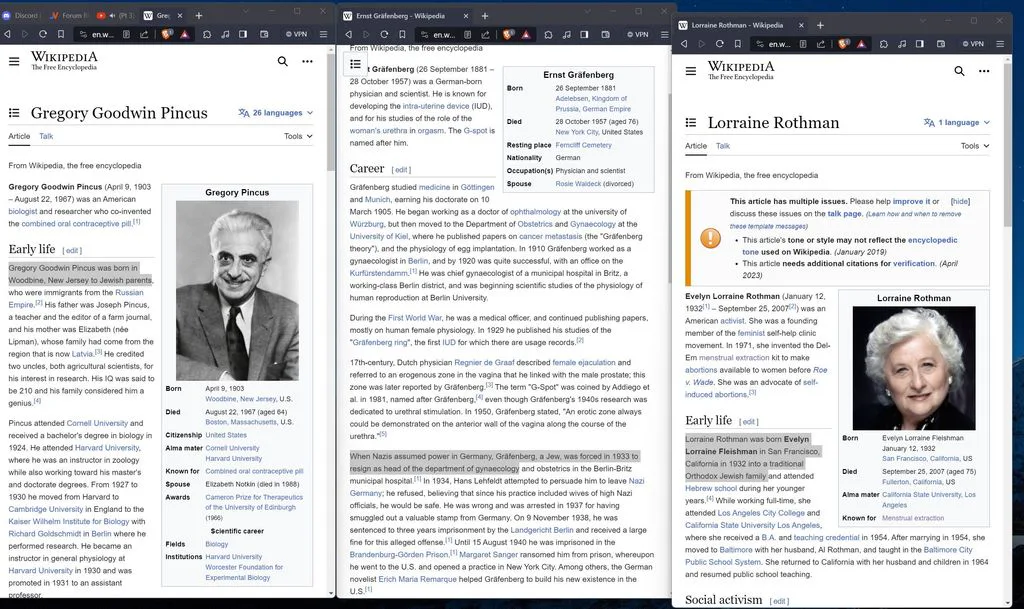Open the share icon in Gräfenberg address bar
This screenshot has width=1024, height=609.
[485, 35]
